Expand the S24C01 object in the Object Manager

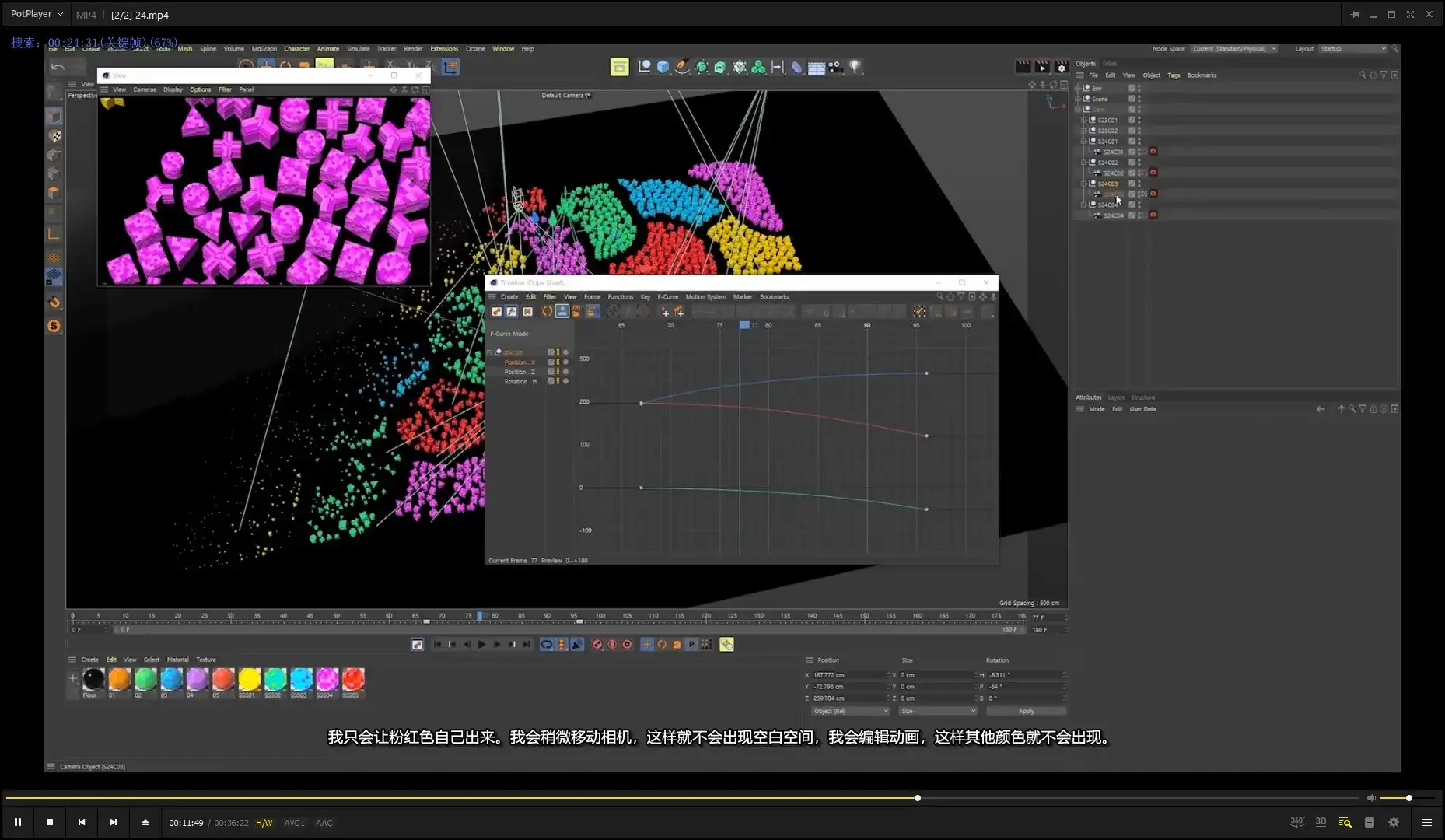[1083, 142]
